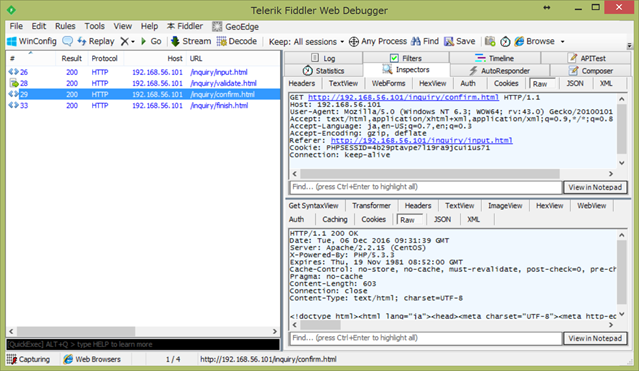
Task: Open the File menu
Action: (16, 26)
